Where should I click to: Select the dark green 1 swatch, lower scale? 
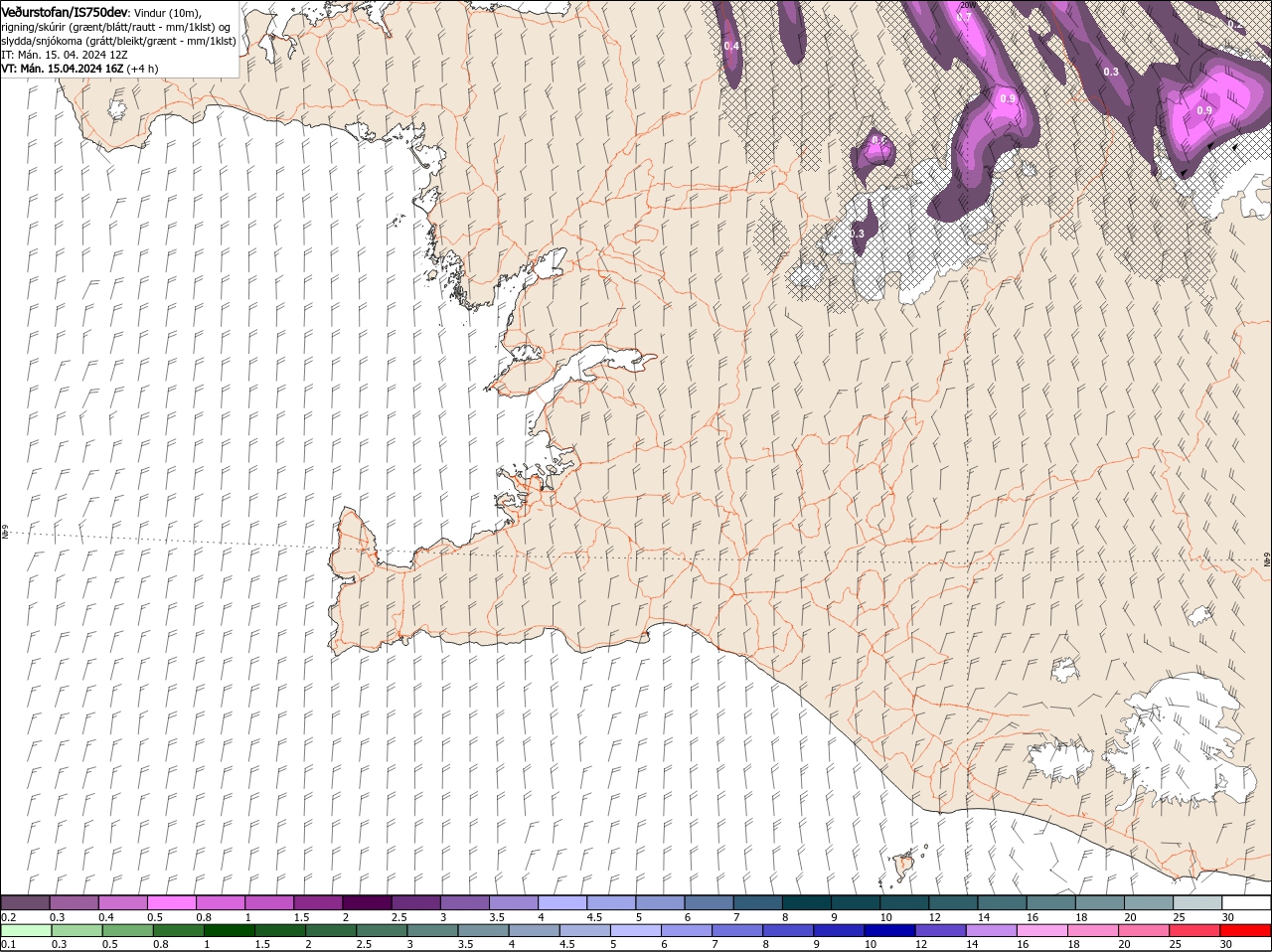pyautogui.click(x=230, y=930)
